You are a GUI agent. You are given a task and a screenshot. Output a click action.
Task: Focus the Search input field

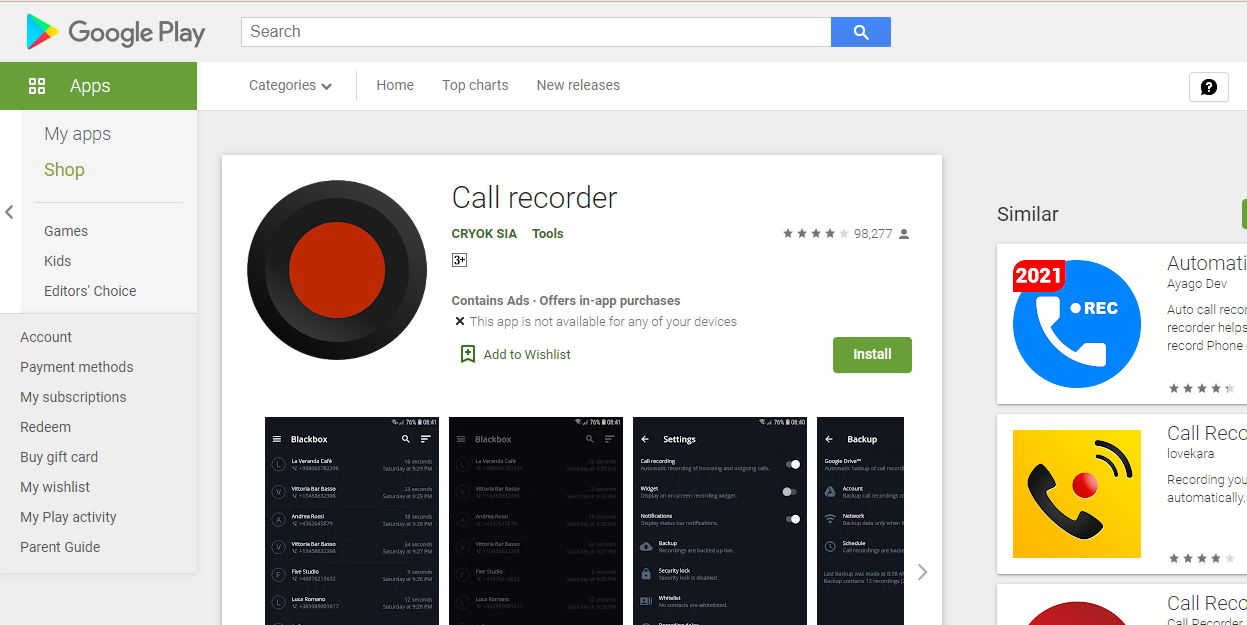tap(536, 32)
